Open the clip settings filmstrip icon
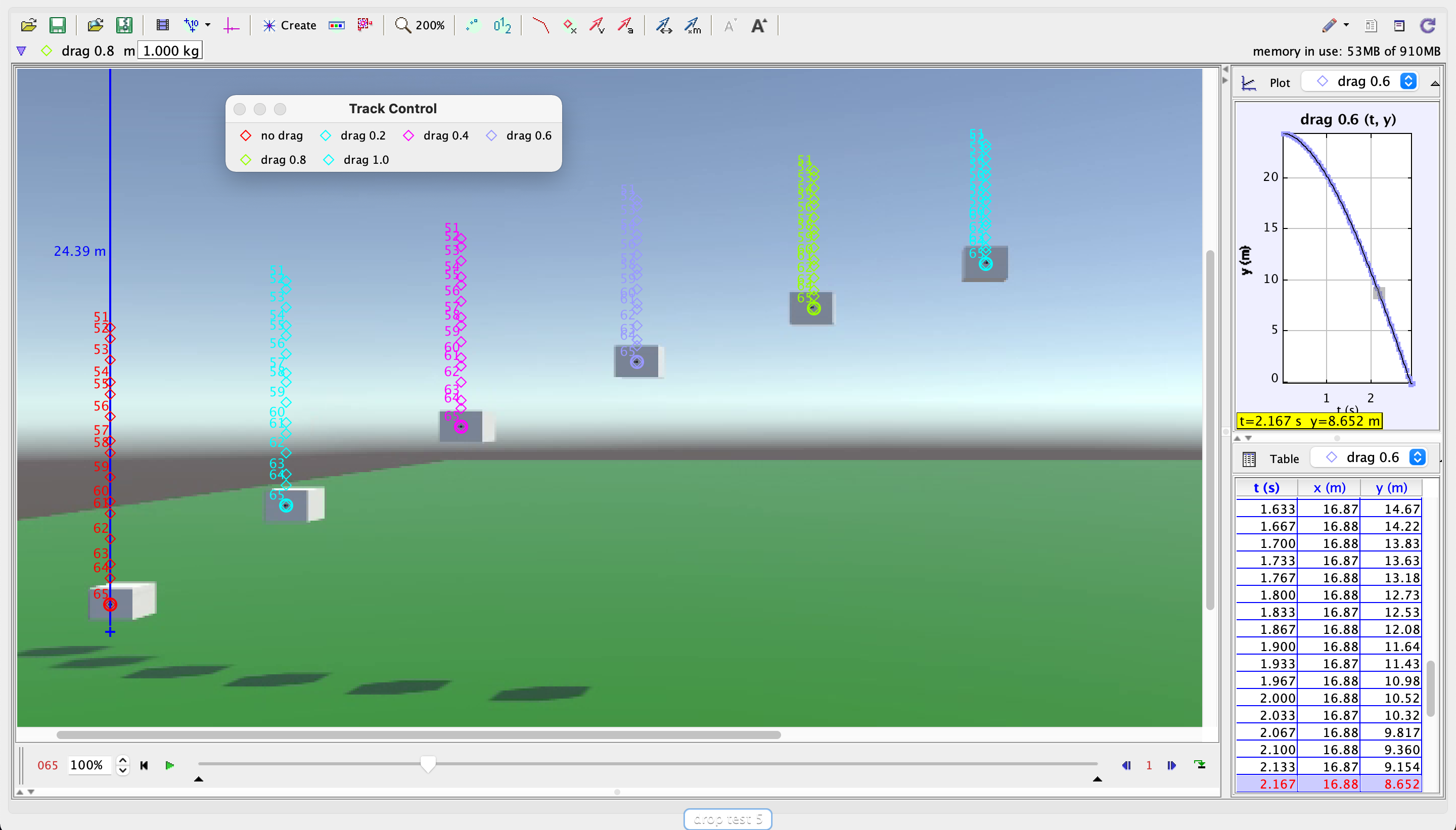The image size is (1456, 830). (162, 25)
